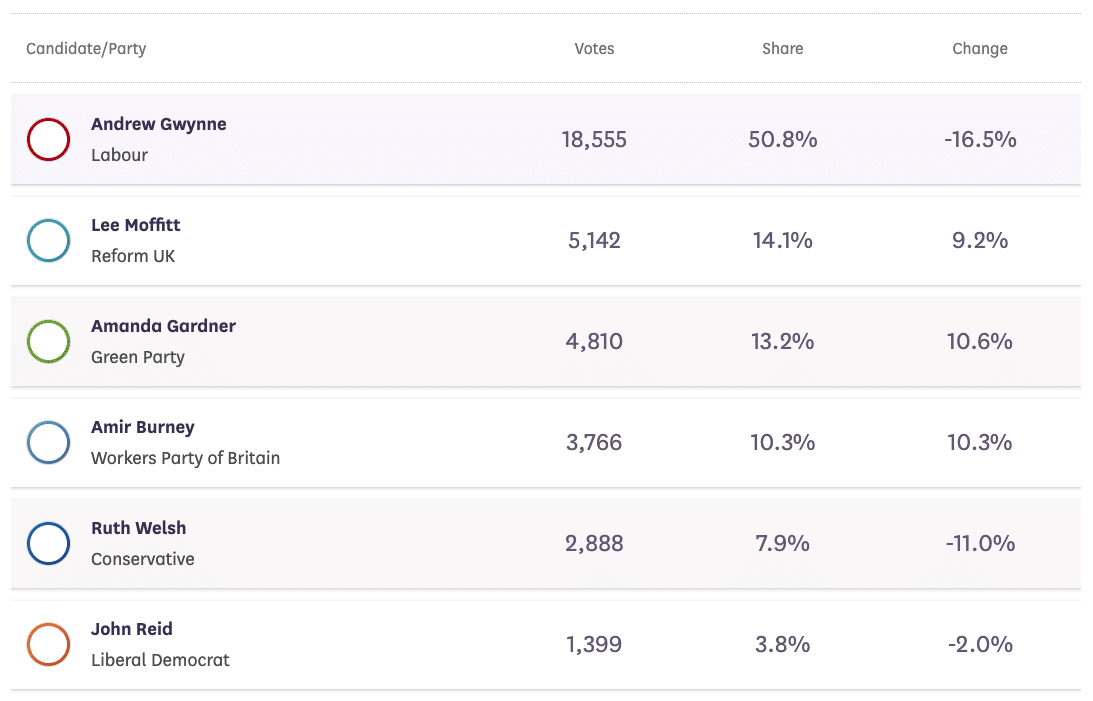1093x701 pixels.
Task: Open Andrew Gwynne candidate name
Action: coord(158,124)
